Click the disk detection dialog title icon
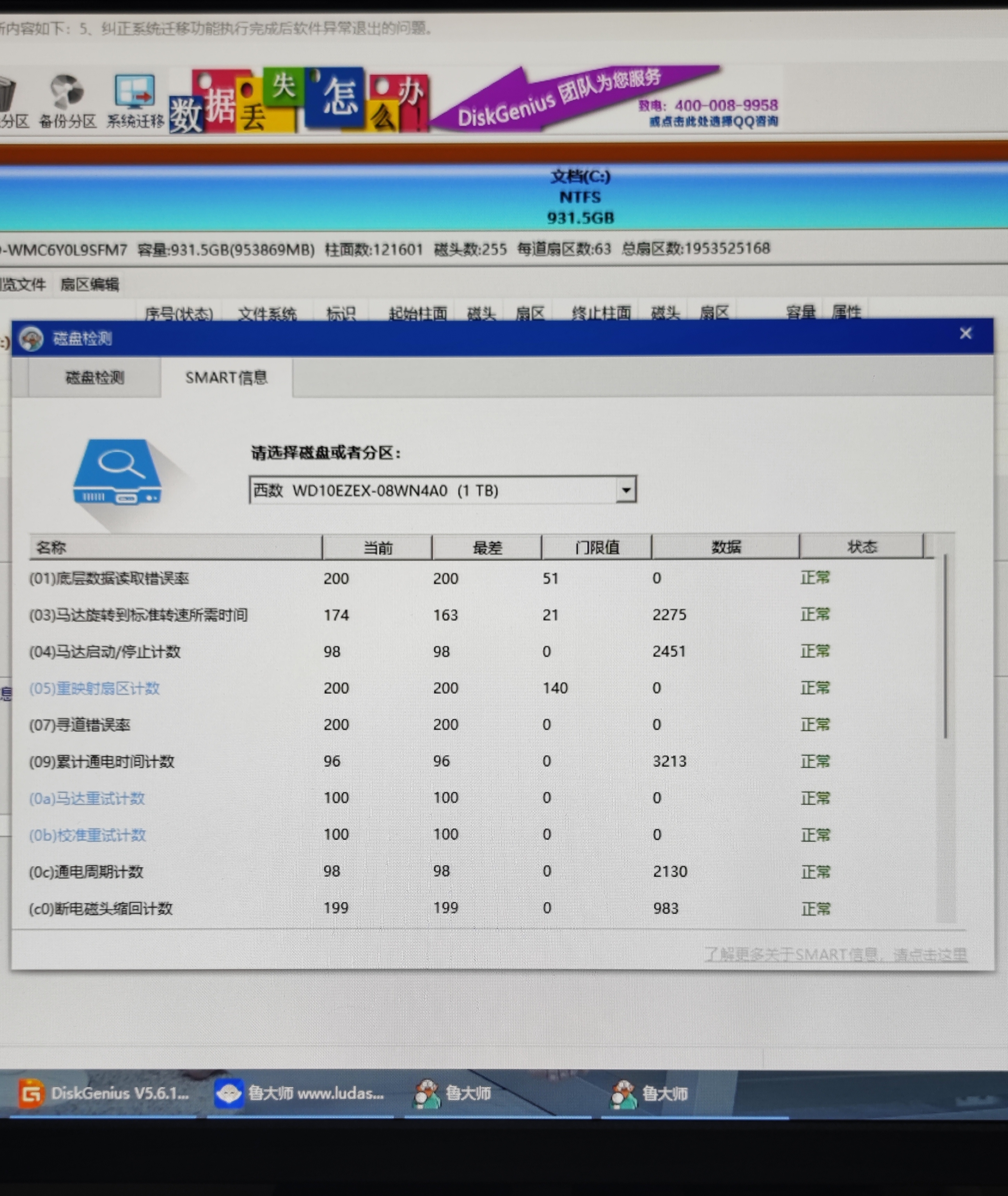Screen dimensions: 1008x1196 pos(31,338)
